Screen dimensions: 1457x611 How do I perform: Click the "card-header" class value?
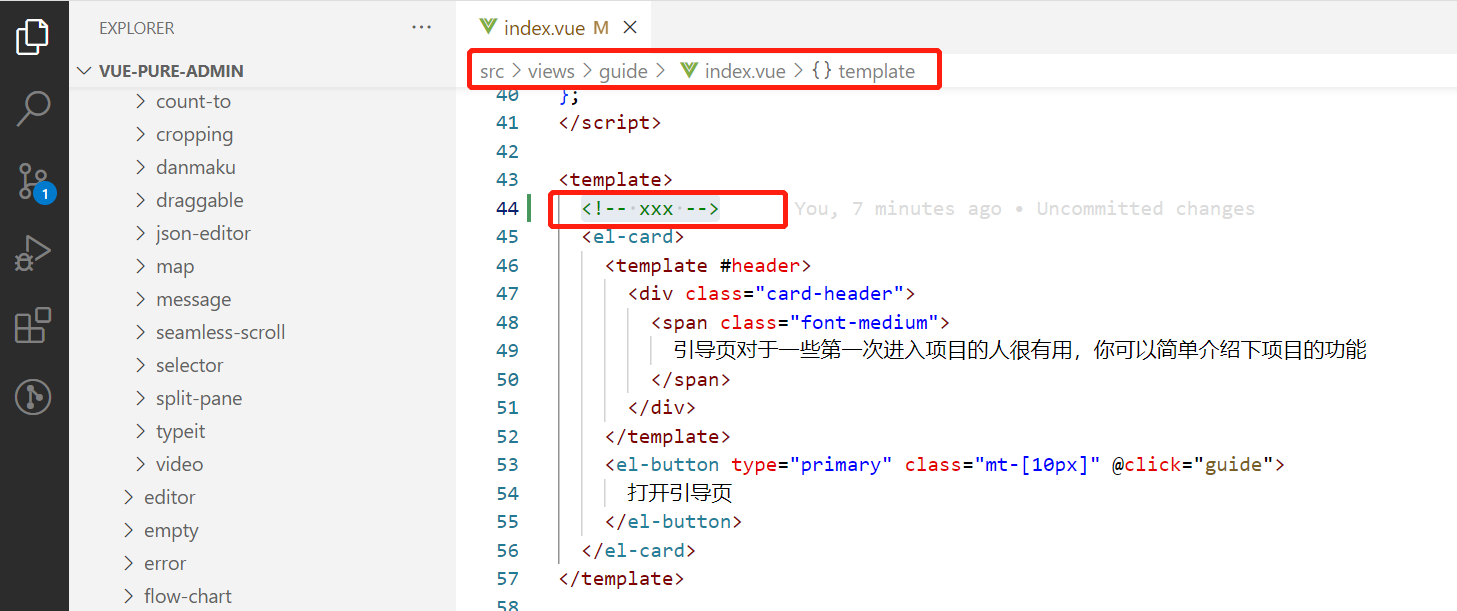pyautogui.click(x=829, y=293)
